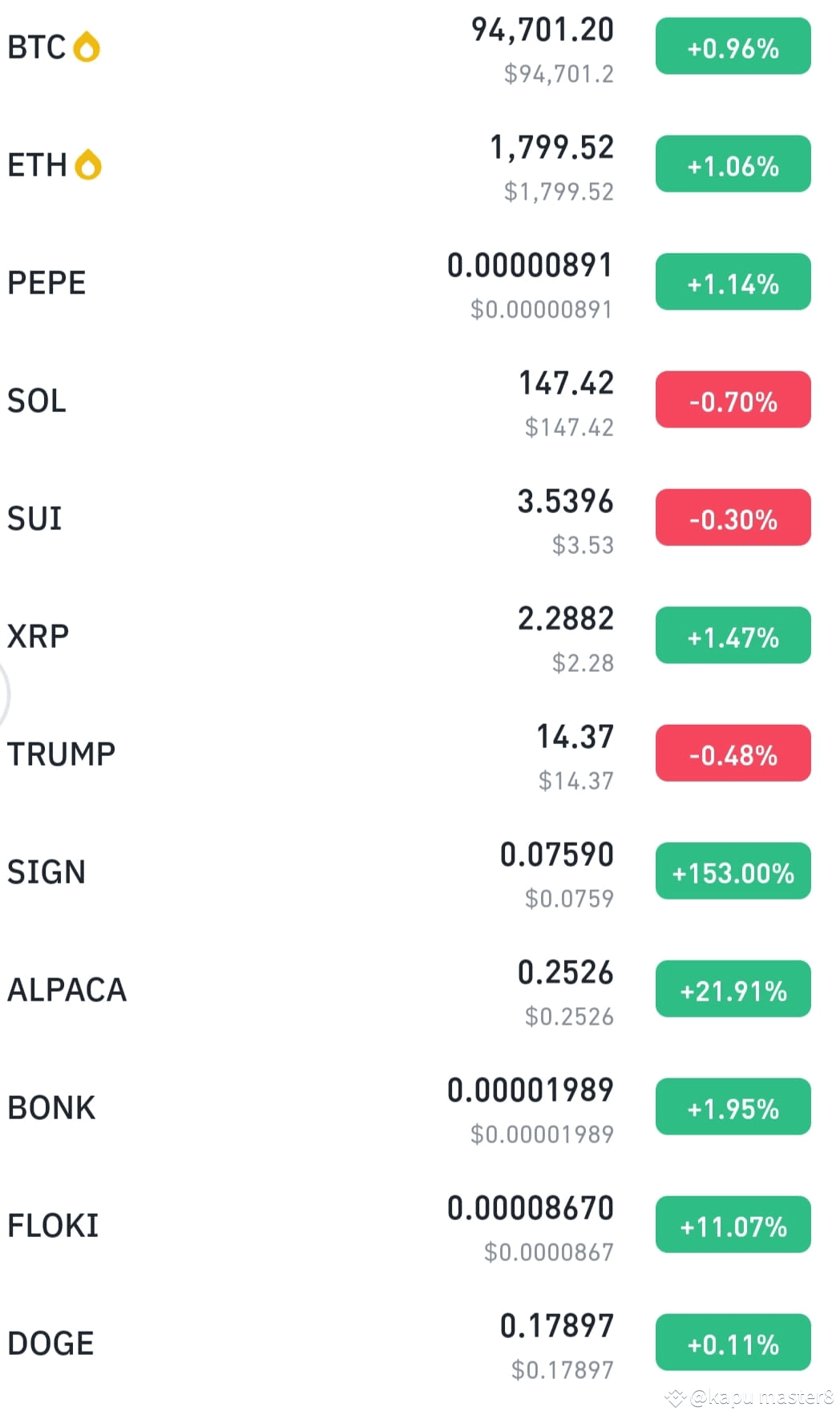This screenshot has height=1415, width=840.
Task: Tap the +1.47% XRP change badge
Action: (x=733, y=636)
